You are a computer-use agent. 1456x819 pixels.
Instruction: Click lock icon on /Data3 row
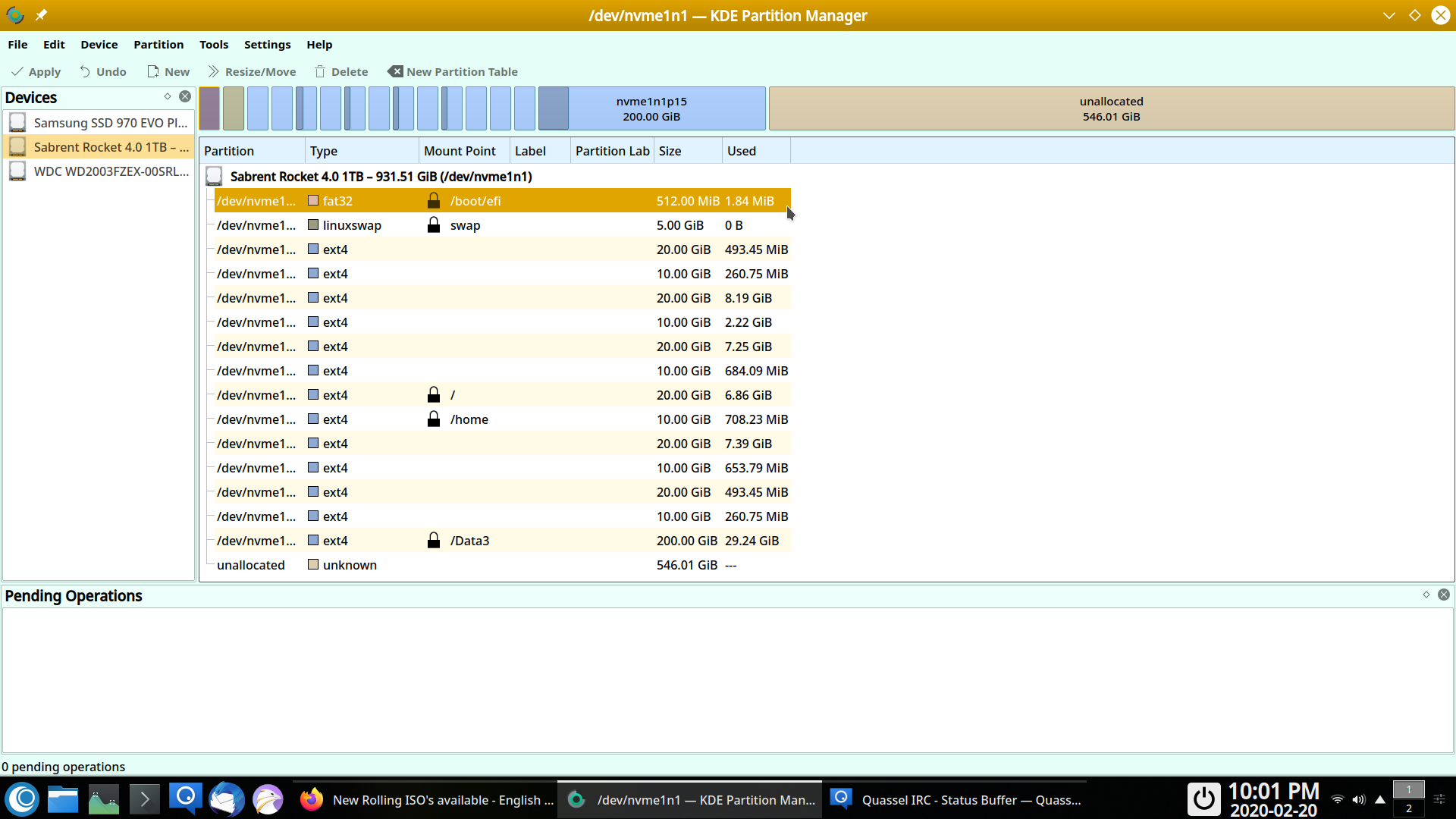(x=434, y=540)
